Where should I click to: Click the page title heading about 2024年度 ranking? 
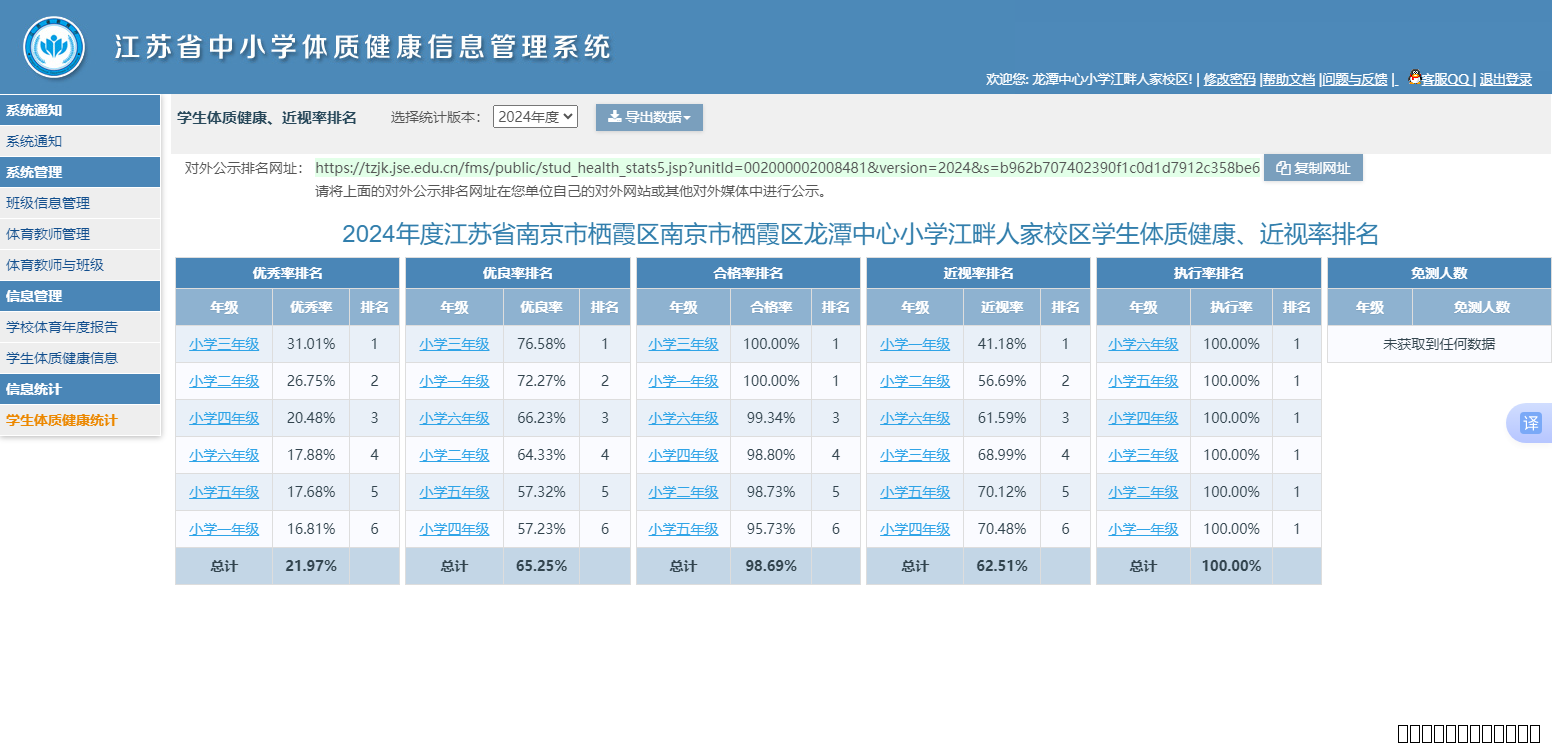click(860, 234)
